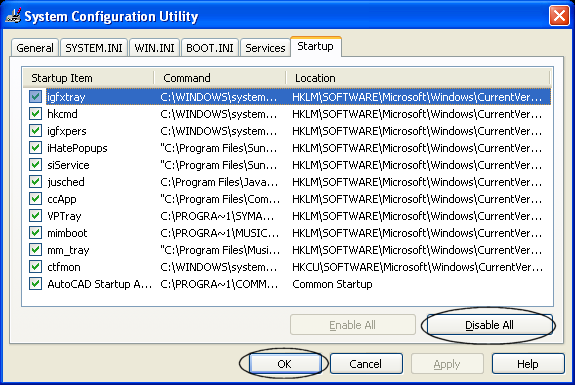
Task: Click the Disable All button
Action: 489,325
